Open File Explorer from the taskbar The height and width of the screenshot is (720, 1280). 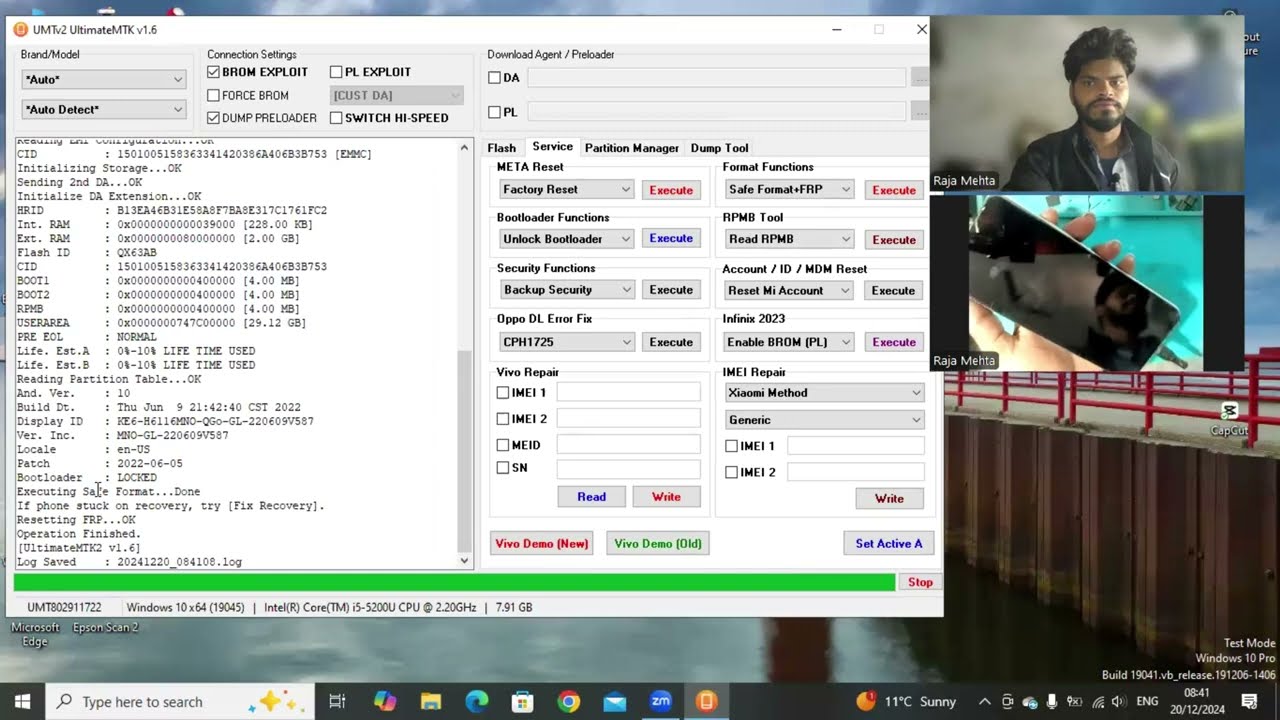tap(431, 701)
